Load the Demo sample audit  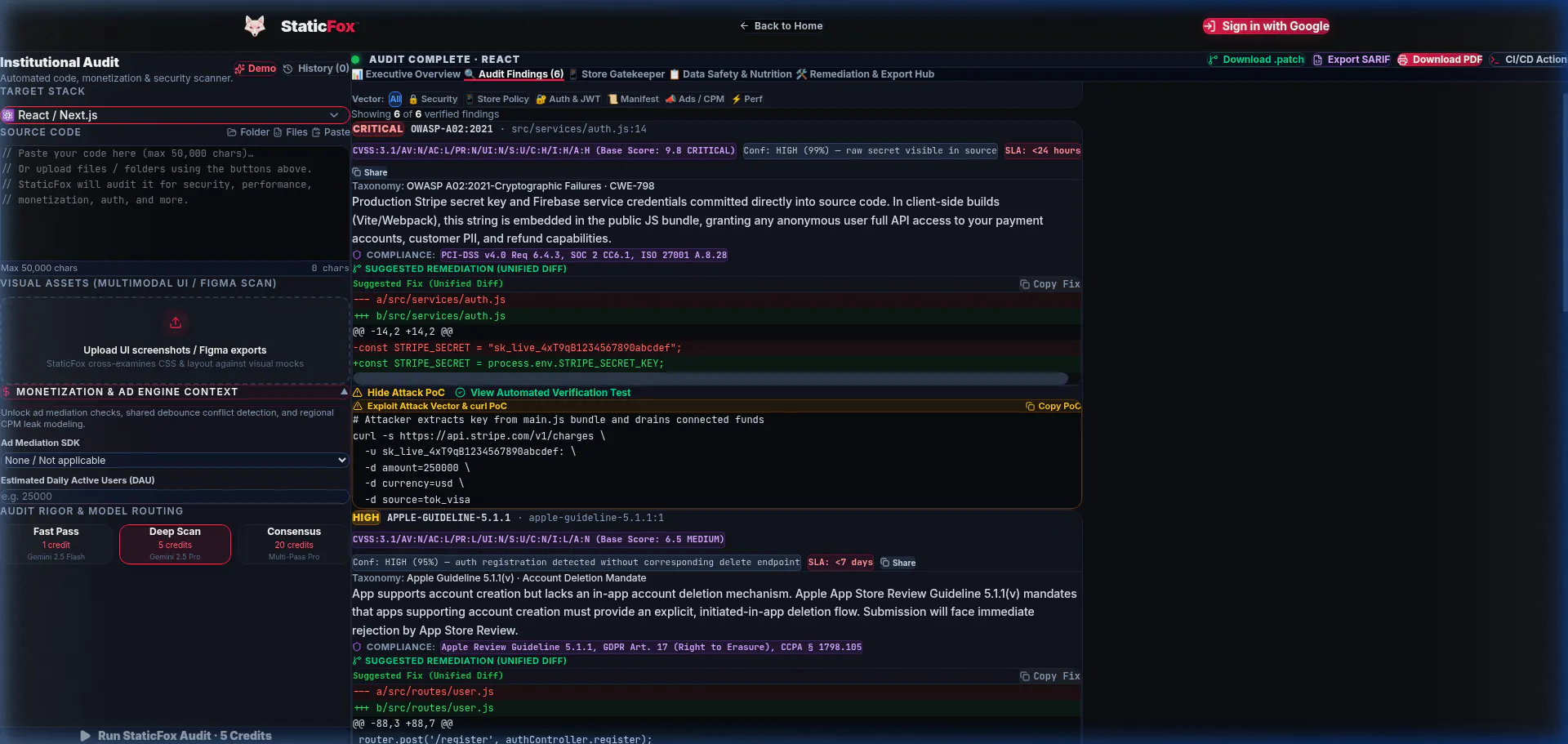click(256, 69)
